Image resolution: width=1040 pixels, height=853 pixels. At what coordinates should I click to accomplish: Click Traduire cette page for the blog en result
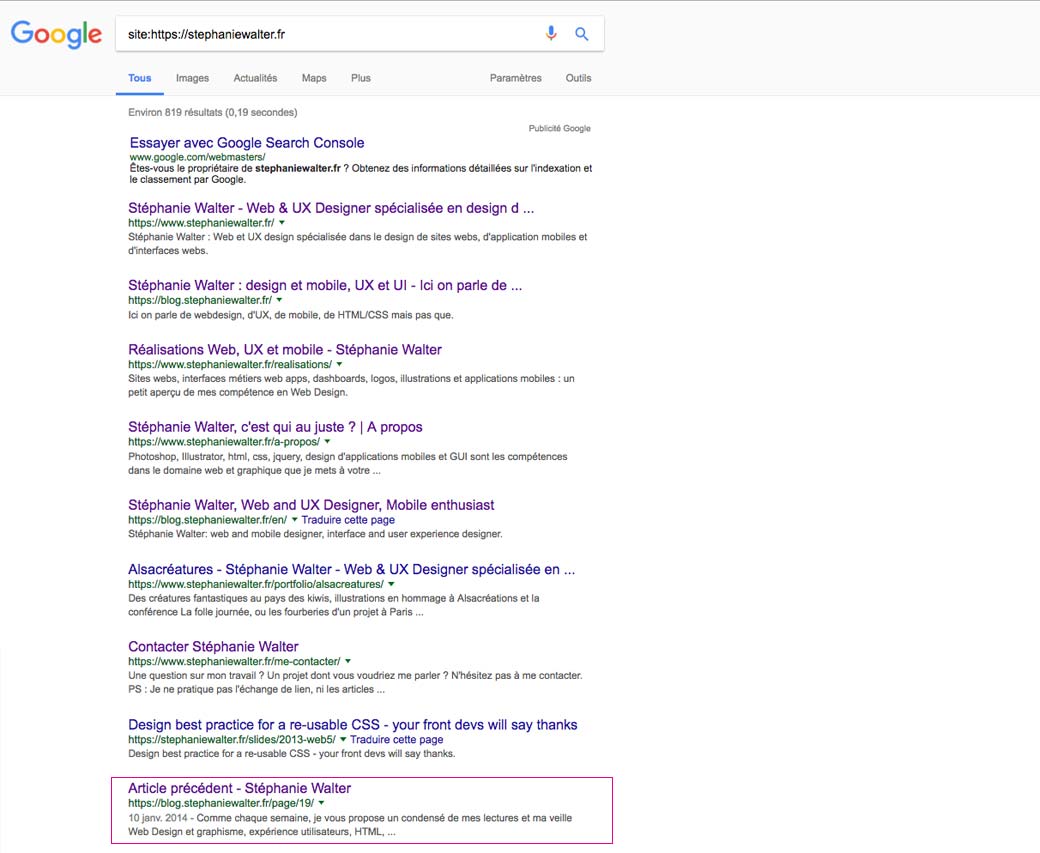click(x=348, y=520)
